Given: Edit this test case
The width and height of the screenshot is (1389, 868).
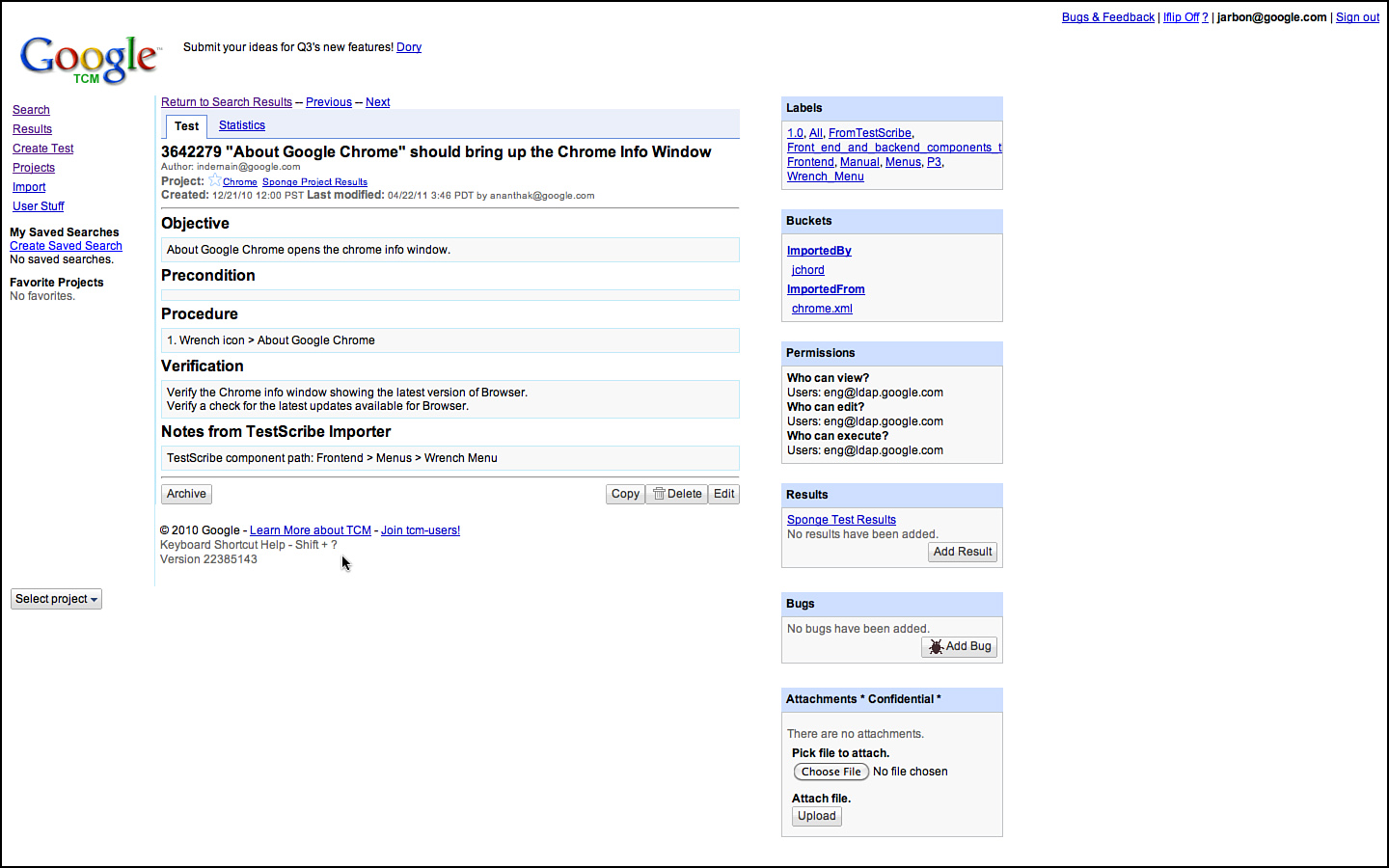Looking at the screenshot, I should coord(724,494).
